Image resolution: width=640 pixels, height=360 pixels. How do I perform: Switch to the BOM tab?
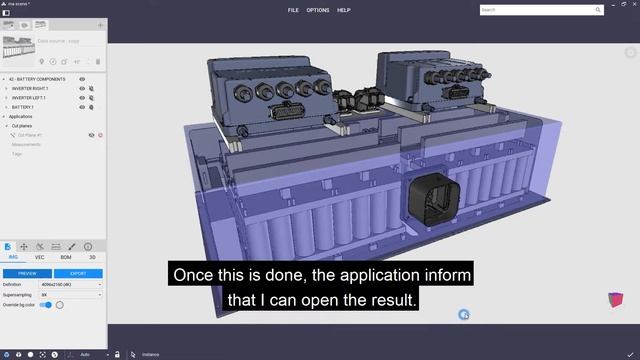point(66,257)
